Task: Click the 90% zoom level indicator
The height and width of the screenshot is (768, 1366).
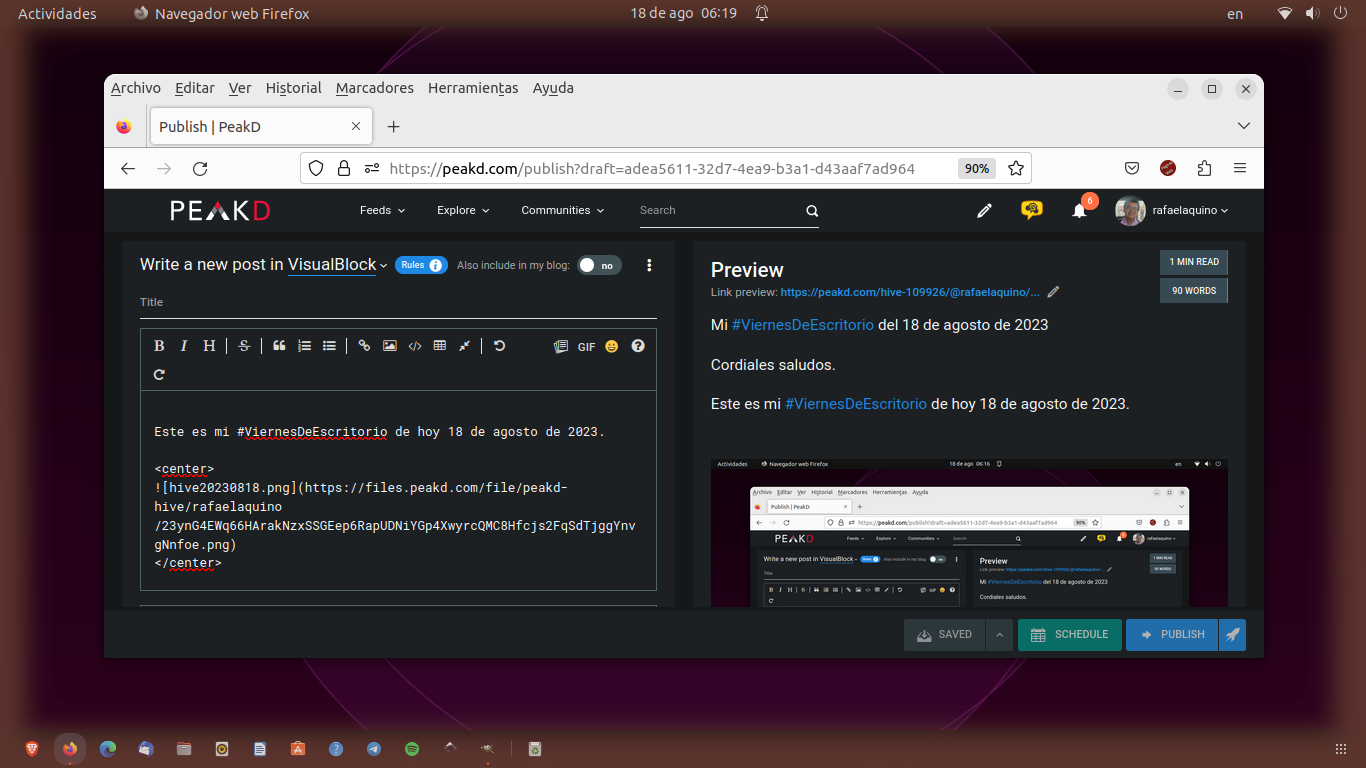Action: (977, 168)
